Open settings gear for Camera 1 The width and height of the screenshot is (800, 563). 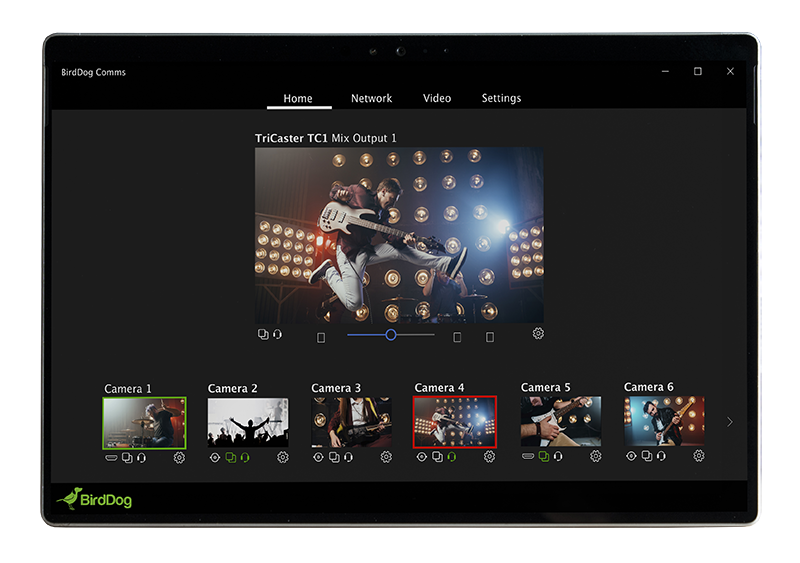coord(179,457)
